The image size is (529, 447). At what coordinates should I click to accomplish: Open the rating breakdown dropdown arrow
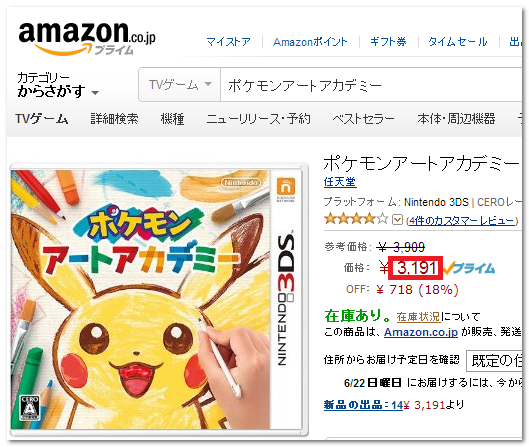click(397, 220)
